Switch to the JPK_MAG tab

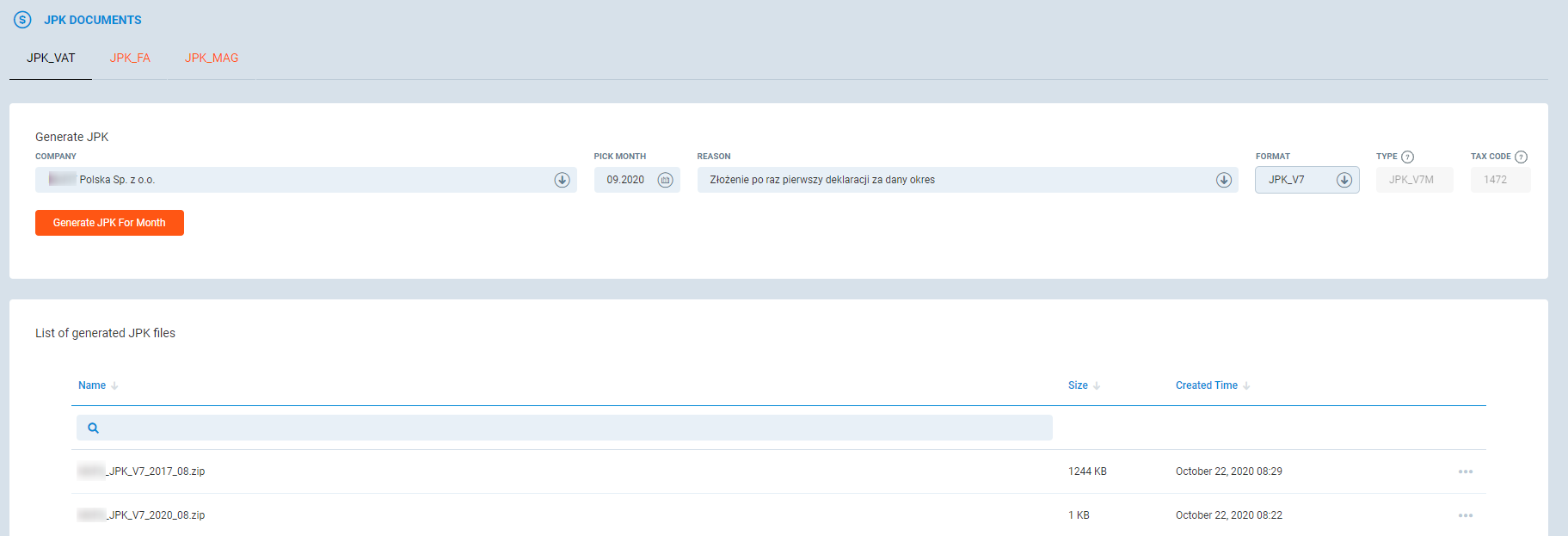coord(212,58)
